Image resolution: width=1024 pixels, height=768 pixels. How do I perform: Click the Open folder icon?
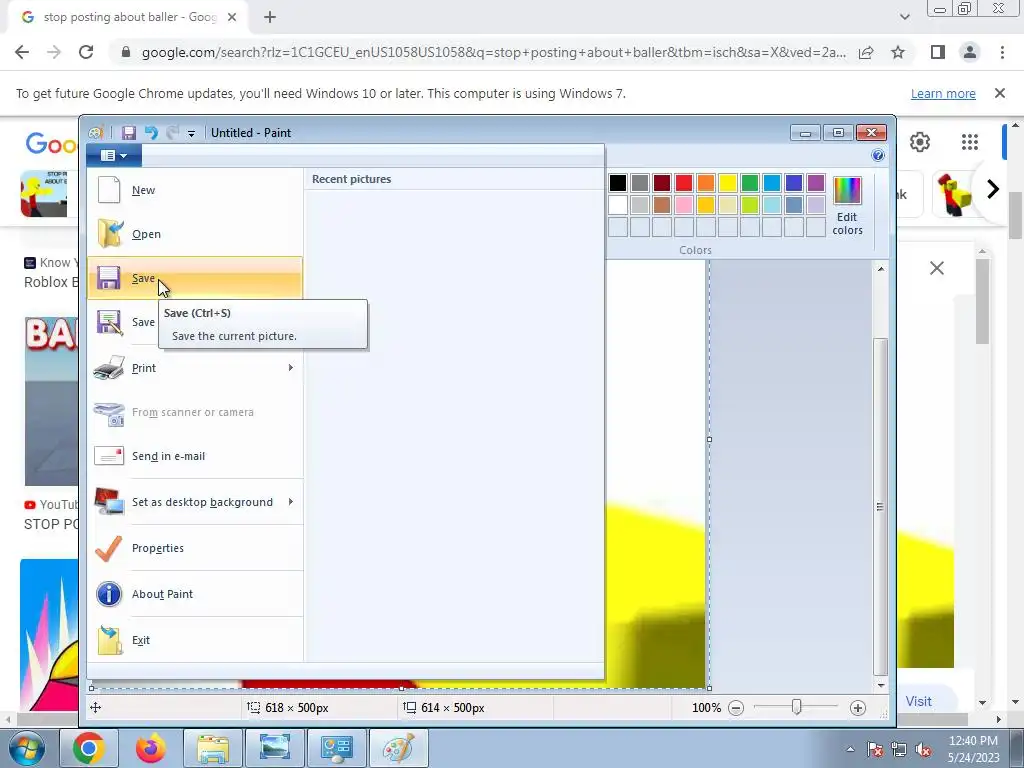110,234
